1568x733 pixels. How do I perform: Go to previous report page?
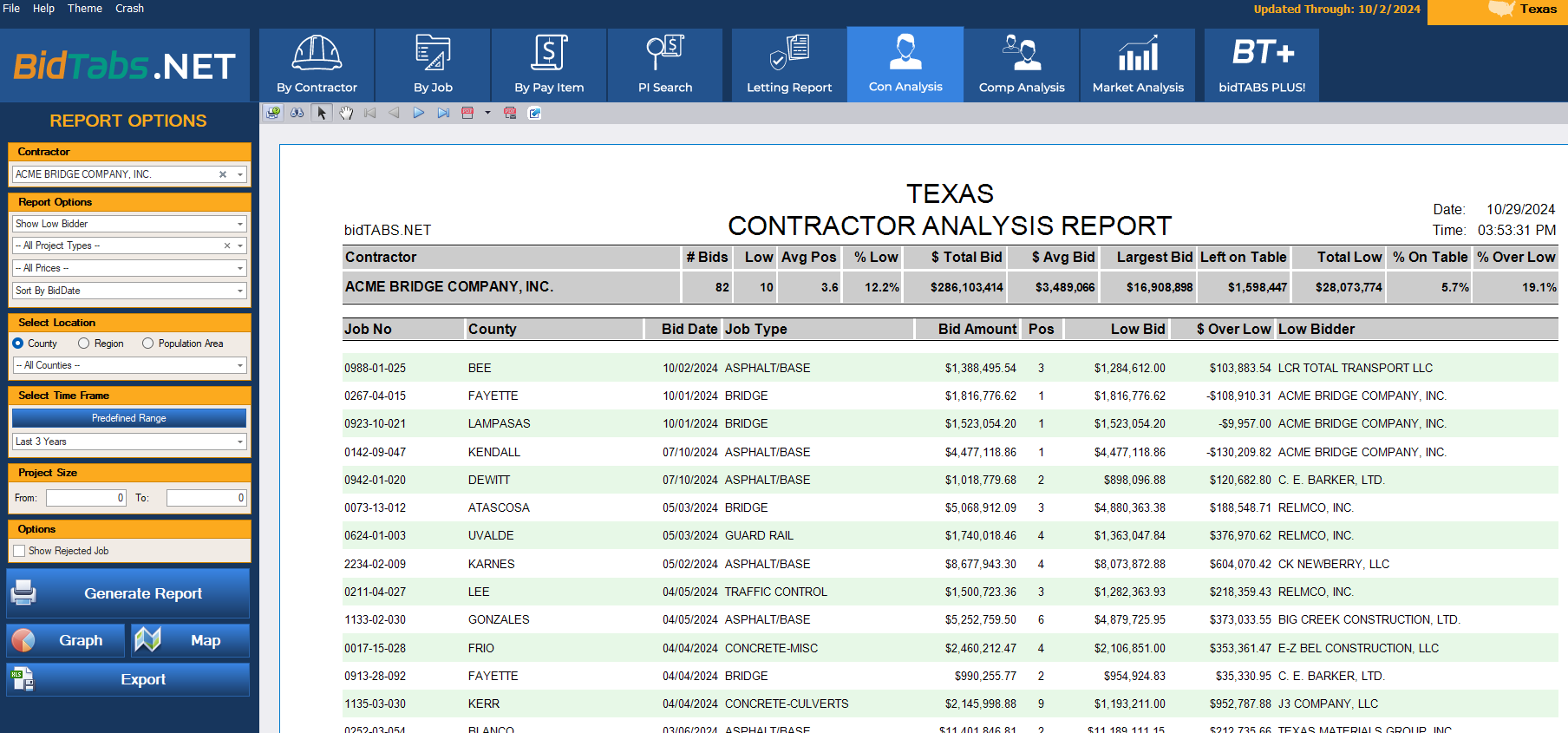394,113
